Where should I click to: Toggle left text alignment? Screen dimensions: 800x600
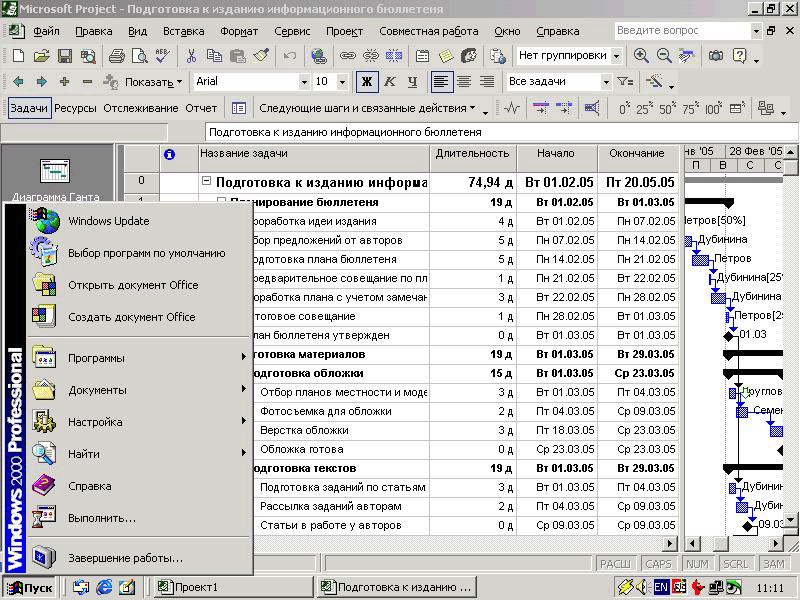(441, 82)
